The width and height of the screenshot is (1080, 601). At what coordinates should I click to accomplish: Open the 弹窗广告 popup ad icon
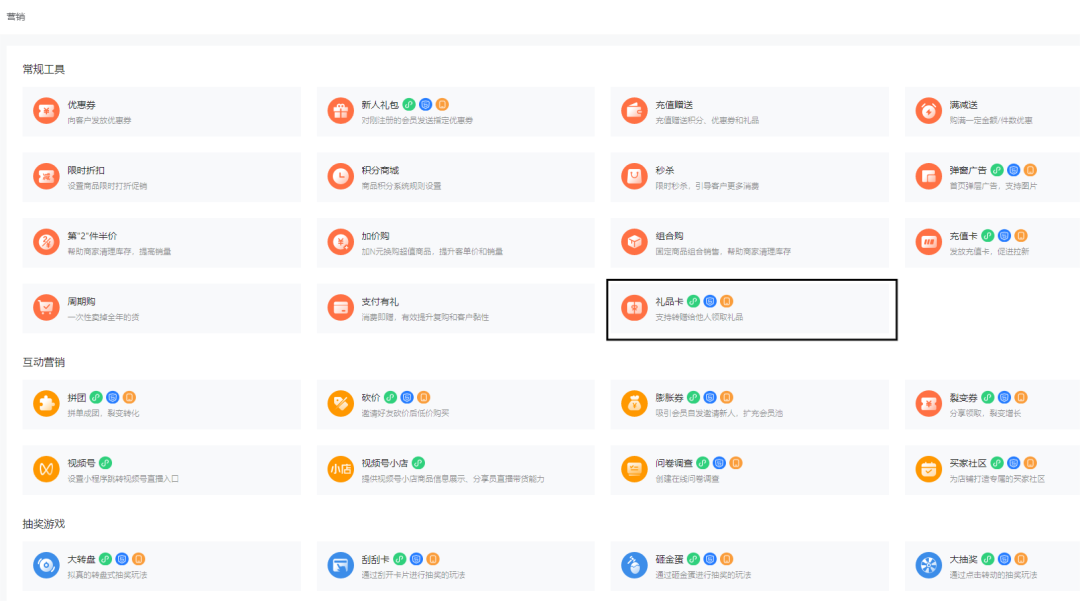[x=928, y=176]
